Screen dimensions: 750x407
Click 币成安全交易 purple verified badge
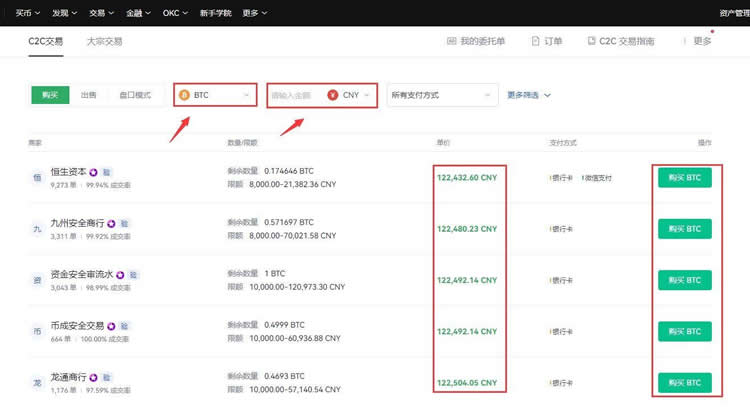111,326
